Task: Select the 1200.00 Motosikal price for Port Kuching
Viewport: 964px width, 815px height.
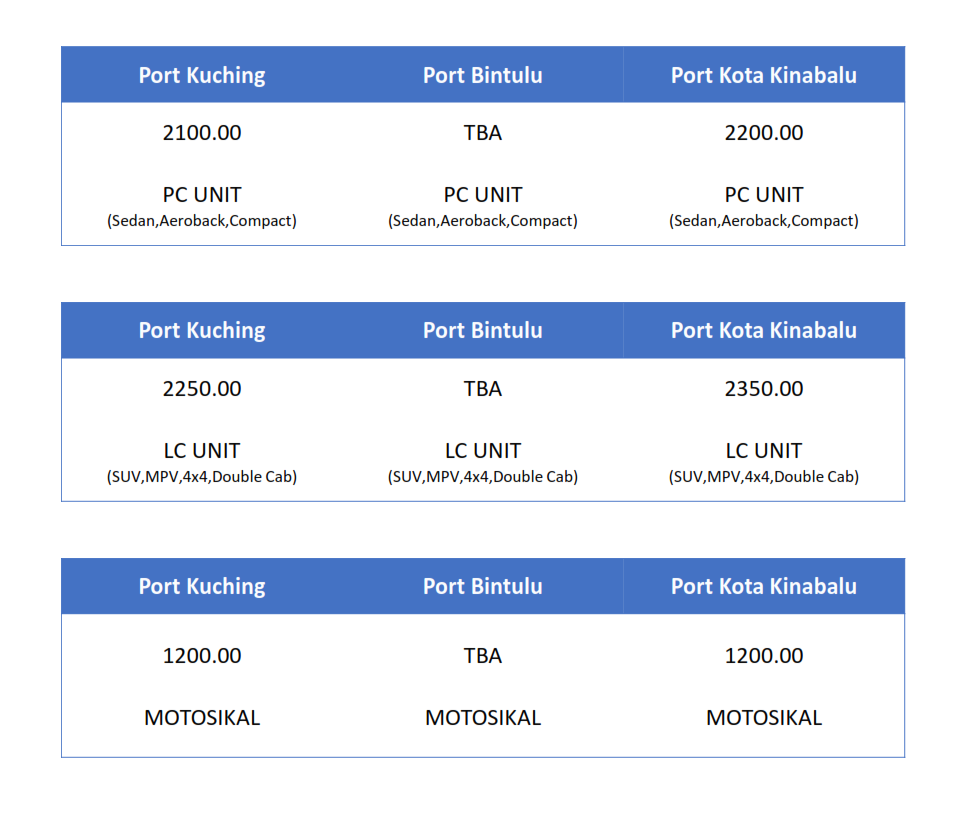Action: 202,656
